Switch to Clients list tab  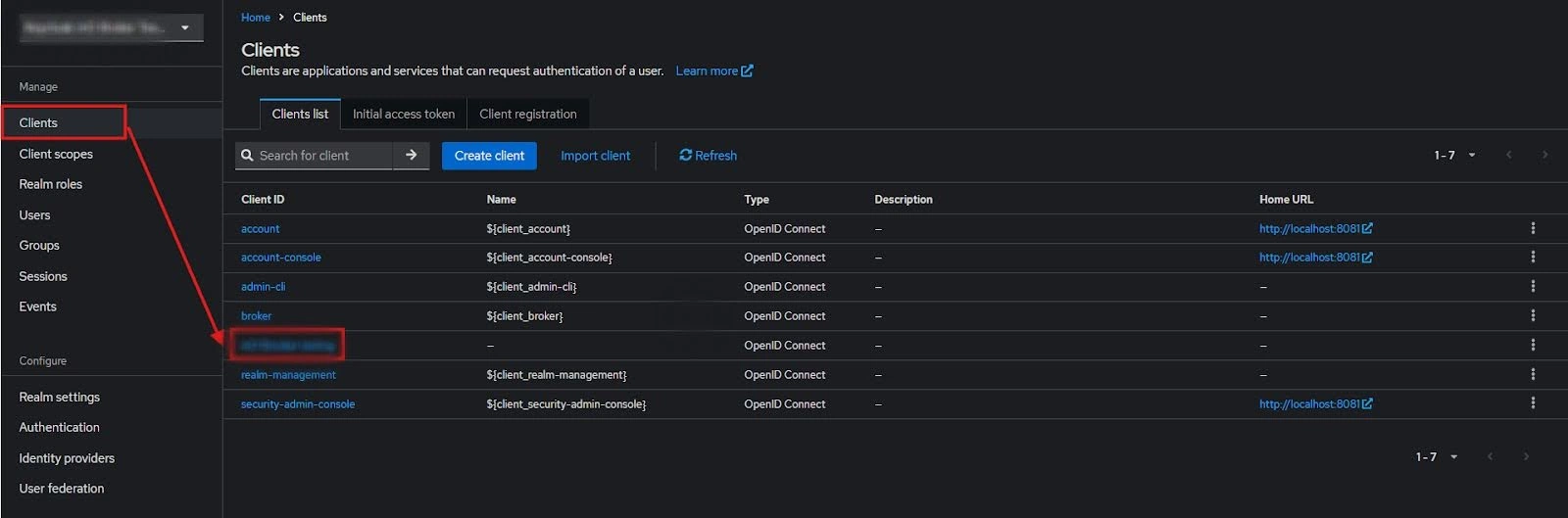(300, 114)
